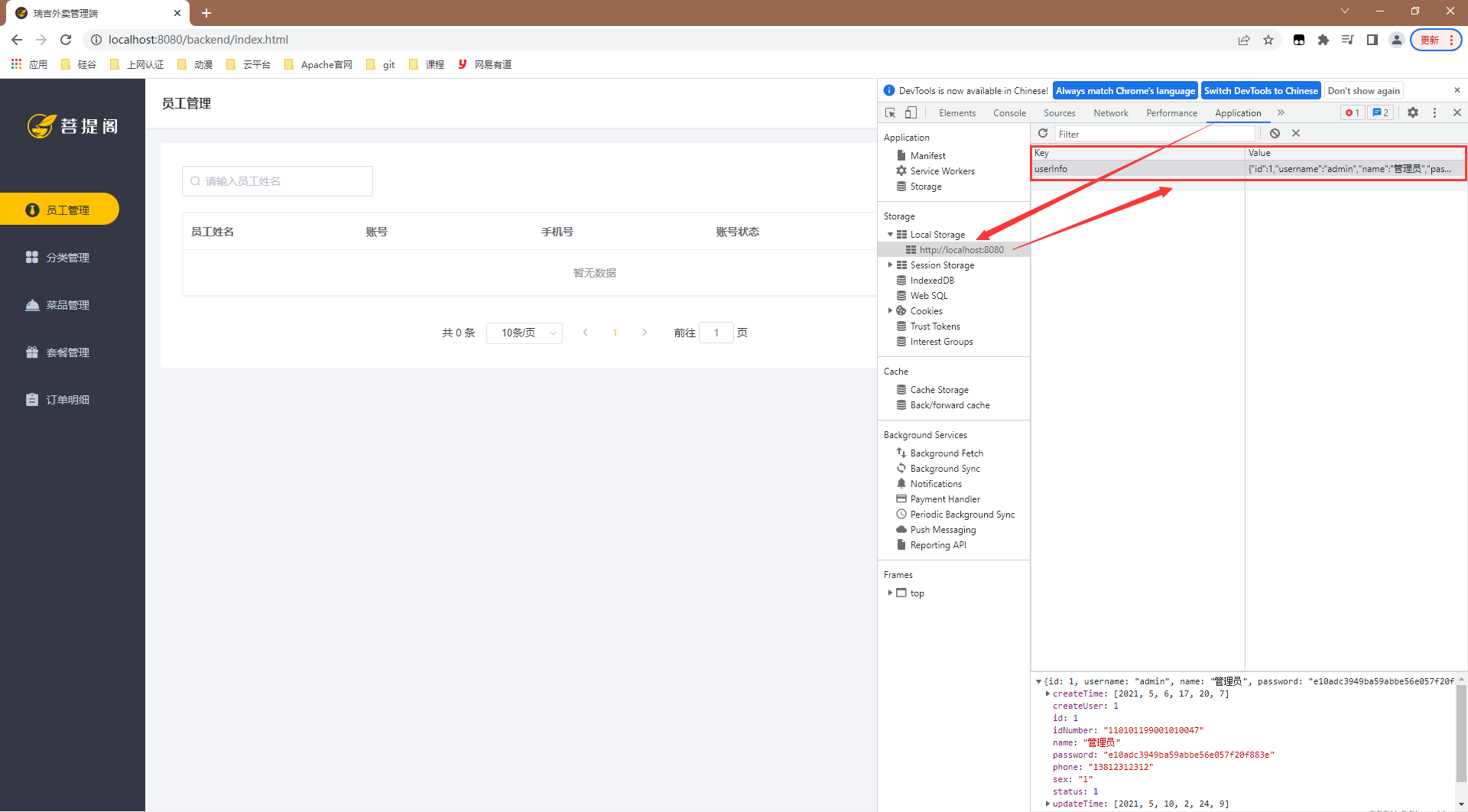Open the 网易有道 bookmark

tap(485, 64)
